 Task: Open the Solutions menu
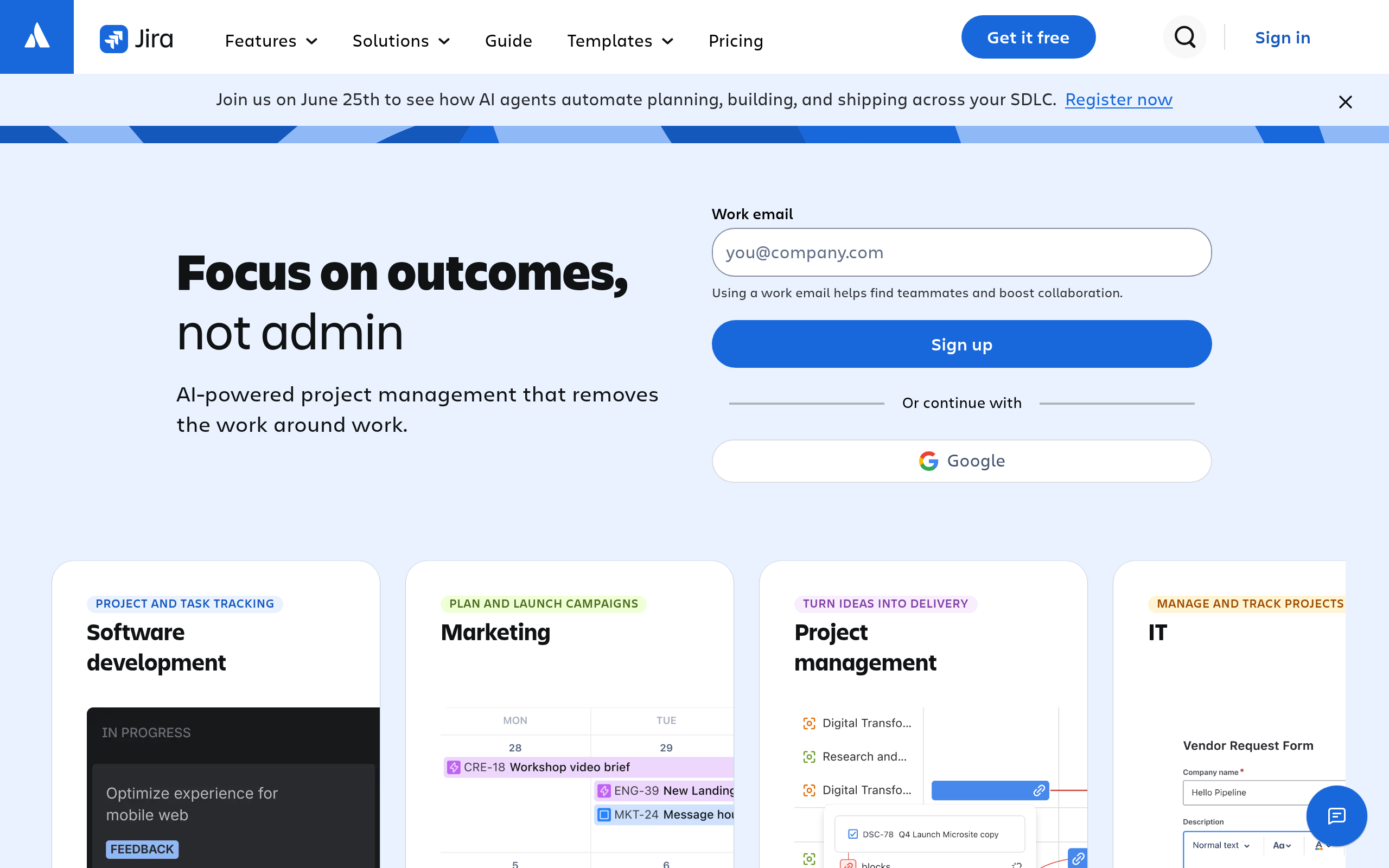click(x=400, y=41)
